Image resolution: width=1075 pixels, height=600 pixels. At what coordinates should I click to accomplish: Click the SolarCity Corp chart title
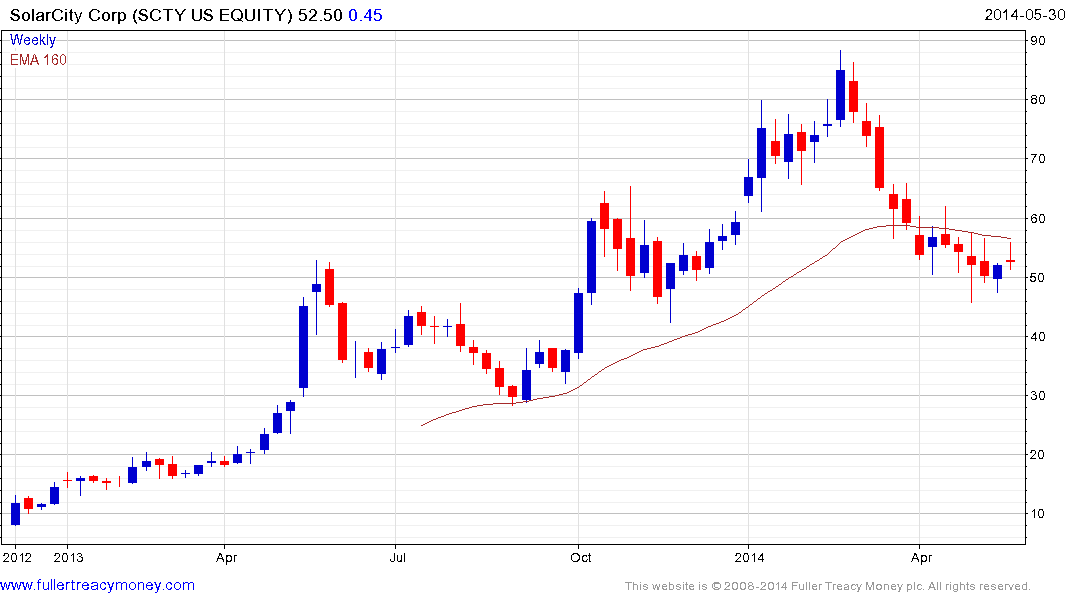click(152, 15)
